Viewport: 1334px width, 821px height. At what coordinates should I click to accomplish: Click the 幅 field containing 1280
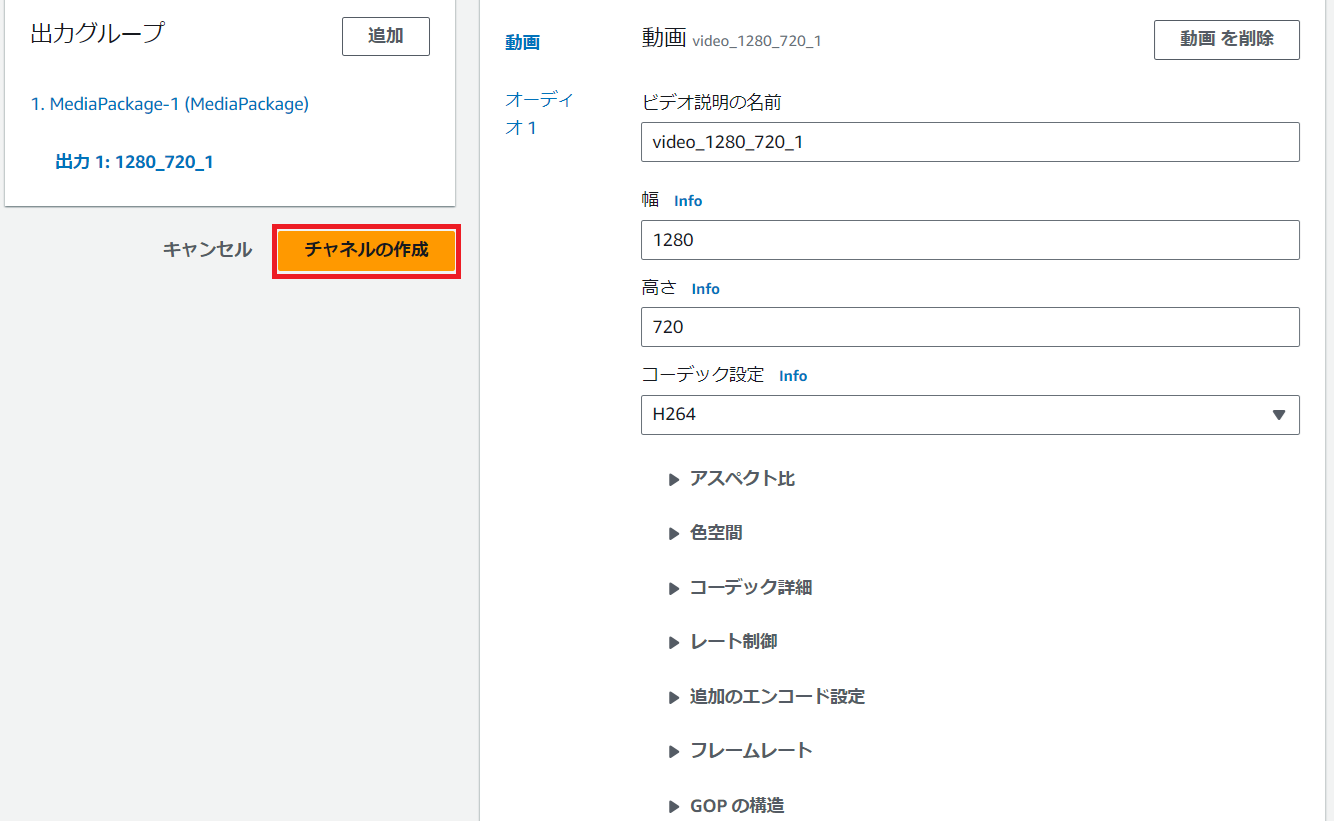coord(970,240)
